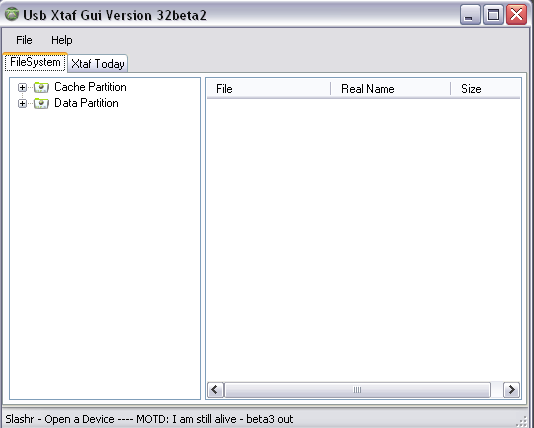Open the Help menu
Screen dimensions: 534x428
click(x=62, y=40)
